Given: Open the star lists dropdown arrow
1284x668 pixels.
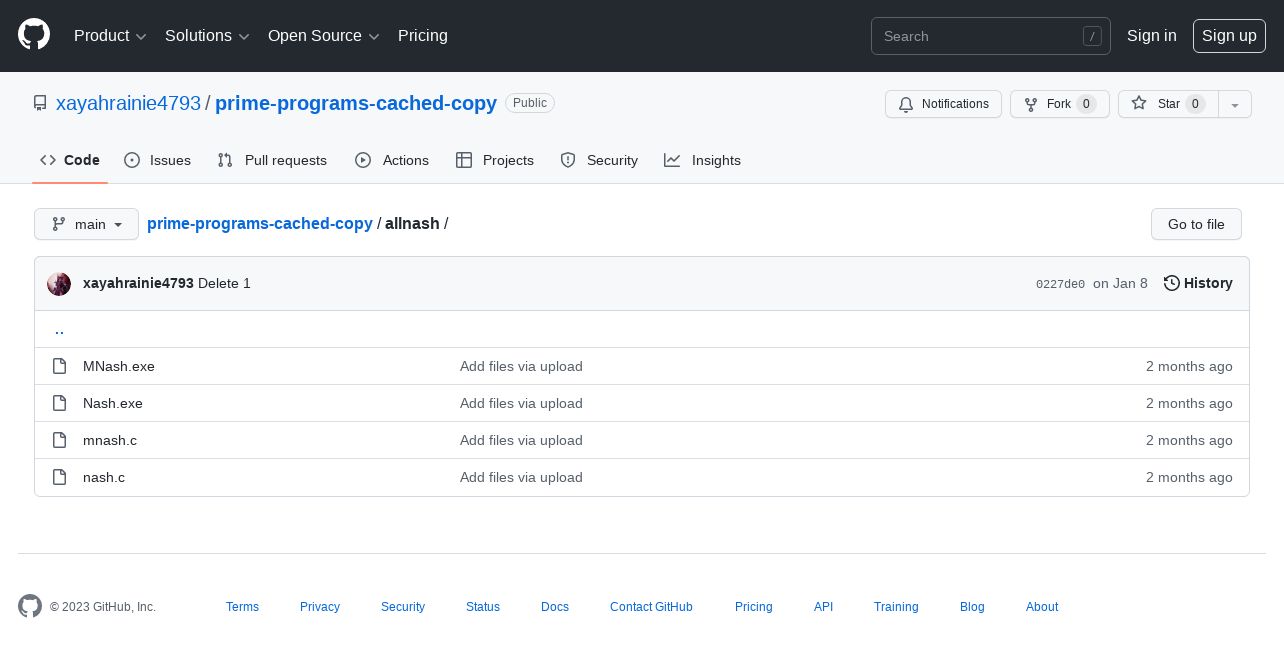Looking at the screenshot, I should tap(1235, 104).
